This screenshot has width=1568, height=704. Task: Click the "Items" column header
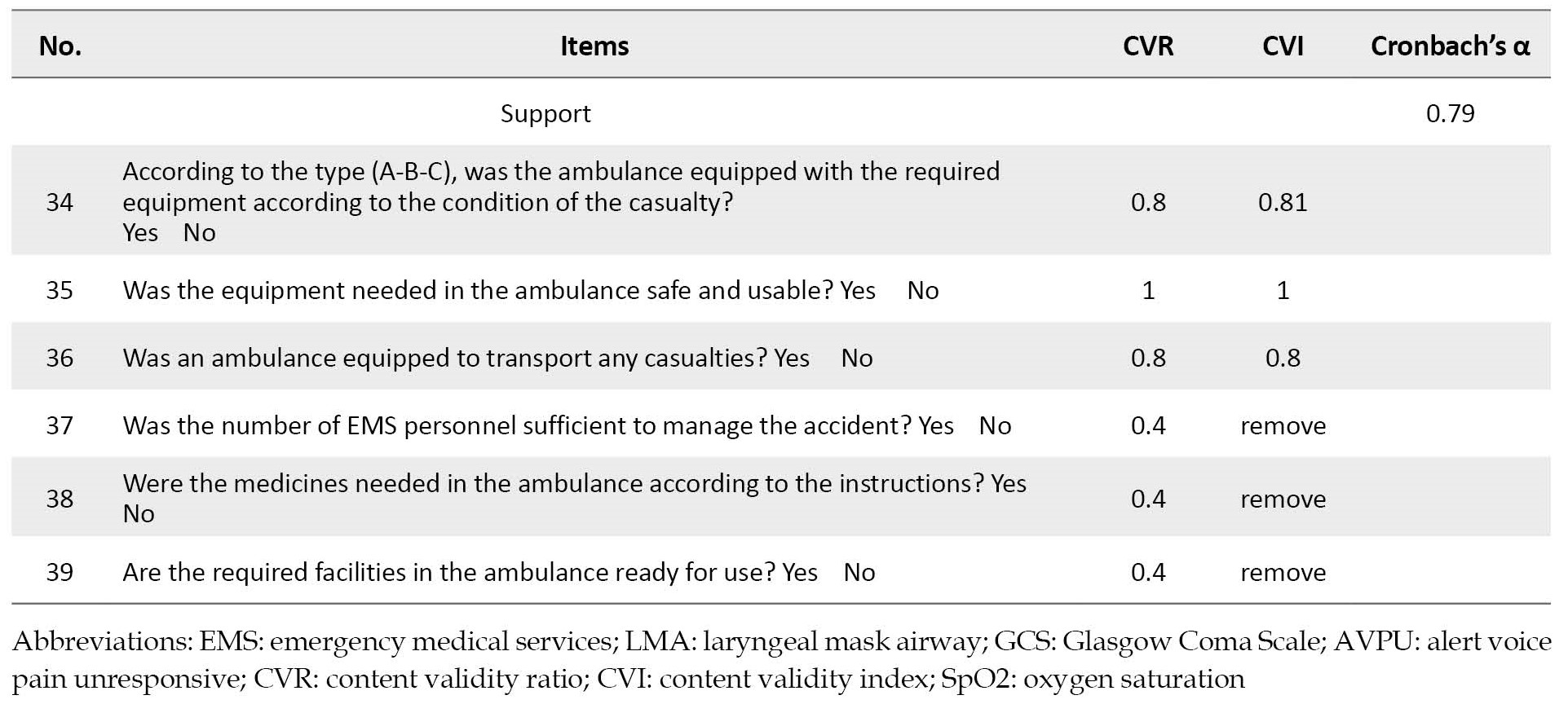click(x=594, y=46)
